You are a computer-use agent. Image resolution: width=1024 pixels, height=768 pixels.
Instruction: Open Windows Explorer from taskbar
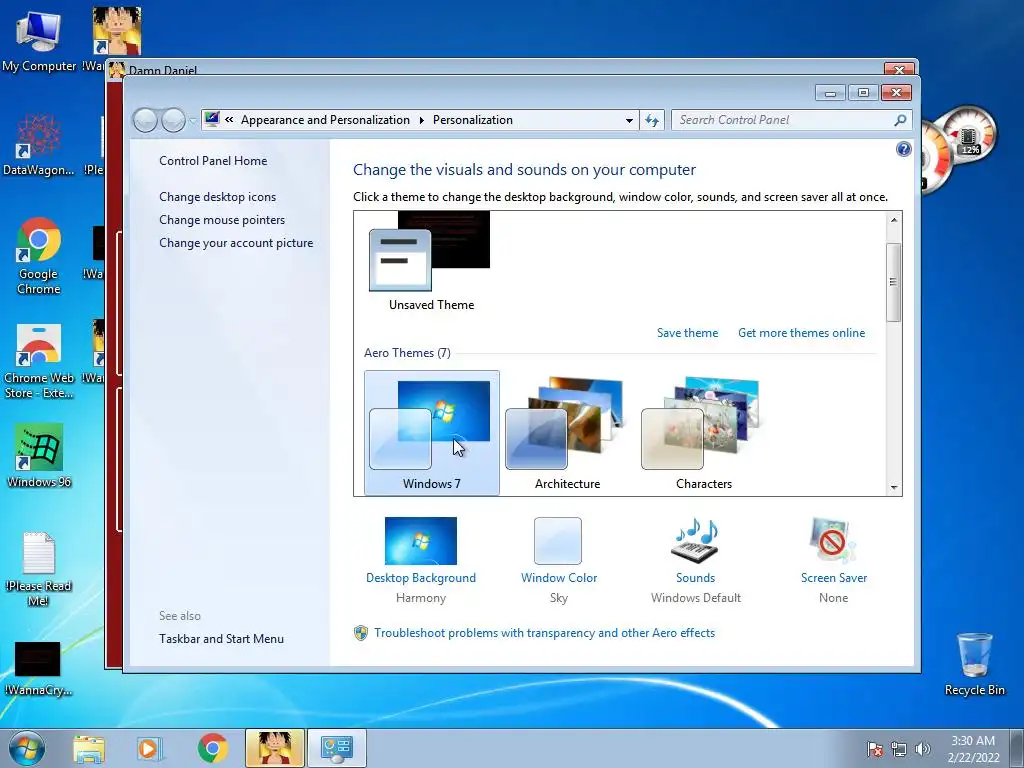click(x=88, y=748)
